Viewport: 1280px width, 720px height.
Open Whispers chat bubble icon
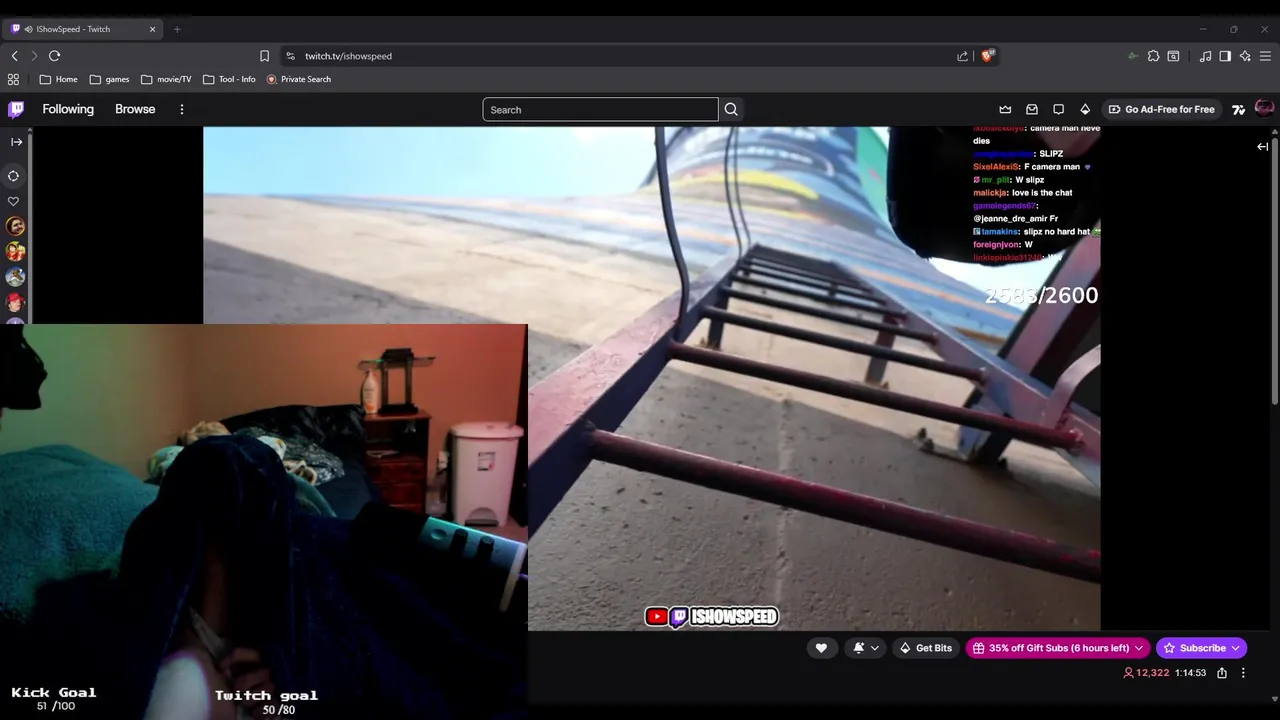pyautogui.click(x=1058, y=109)
